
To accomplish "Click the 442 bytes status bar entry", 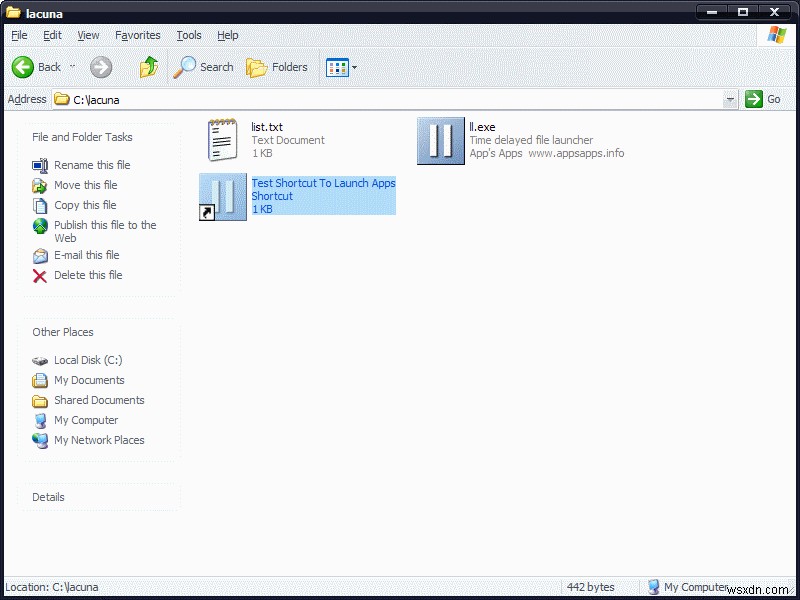I will pyautogui.click(x=590, y=587).
